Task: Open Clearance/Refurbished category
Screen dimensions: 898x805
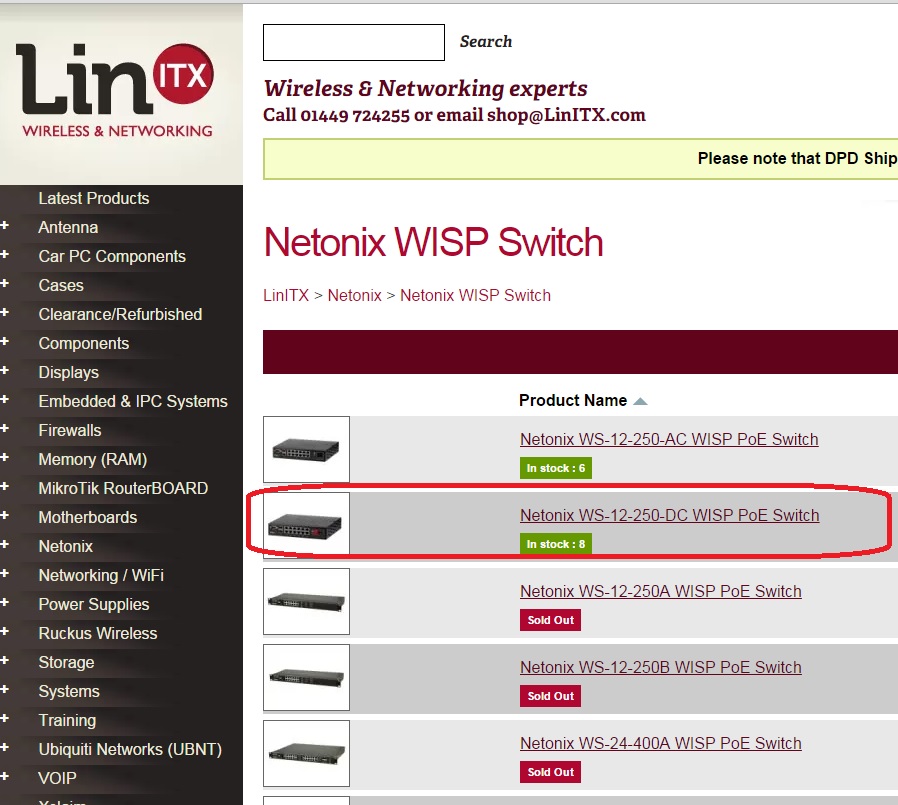Action: [x=120, y=314]
